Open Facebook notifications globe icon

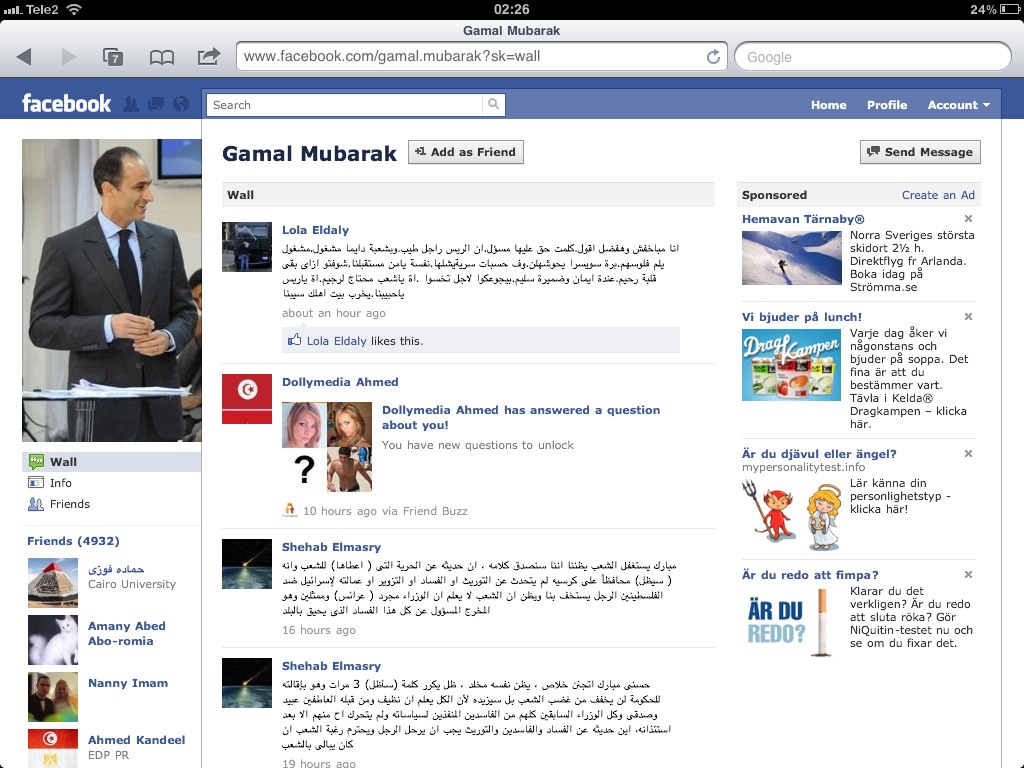click(x=181, y=104)
